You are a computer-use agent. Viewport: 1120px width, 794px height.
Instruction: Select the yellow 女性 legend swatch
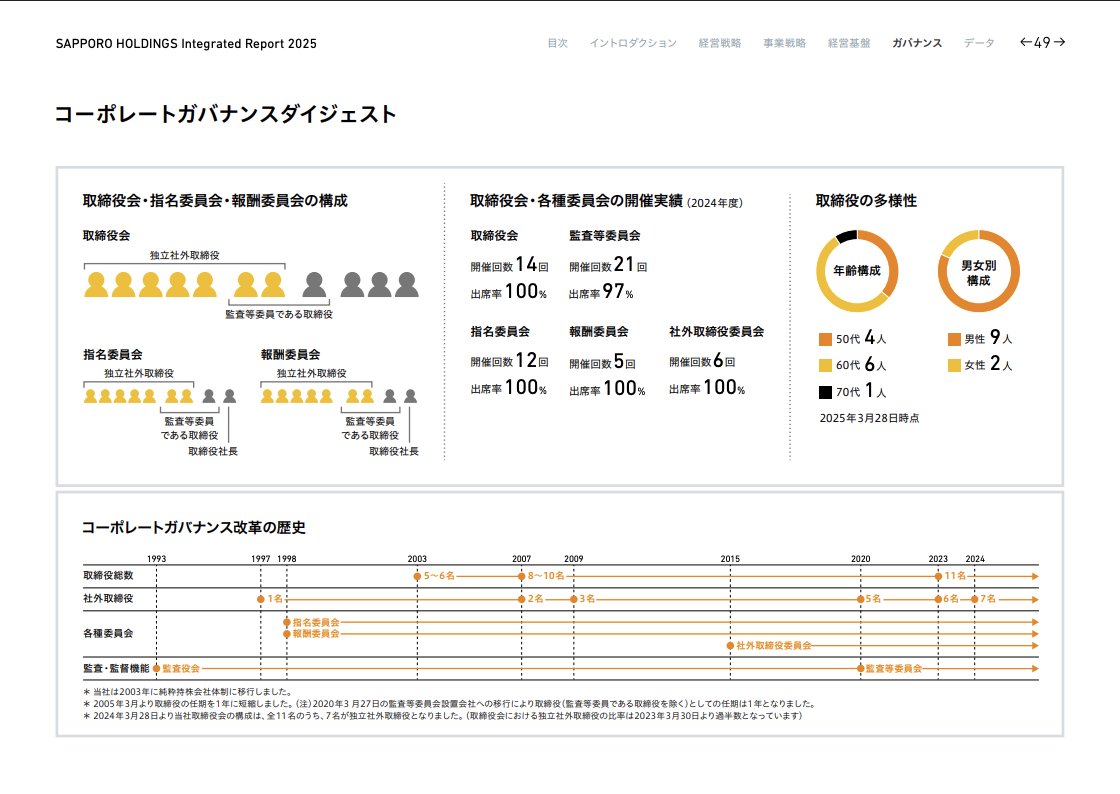click(x=954, y=366)
